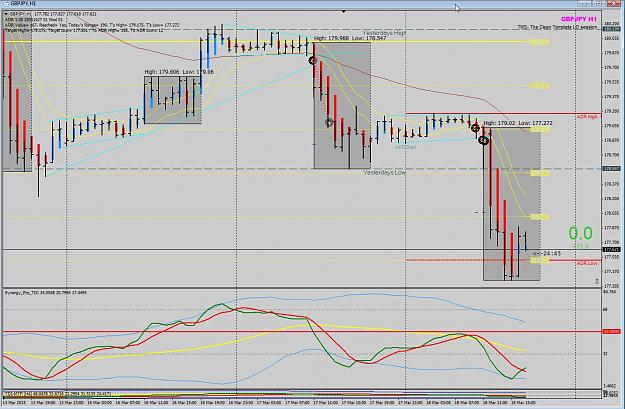
Task: Click the red 'ADR Low' label
Action: pos(587,263)
